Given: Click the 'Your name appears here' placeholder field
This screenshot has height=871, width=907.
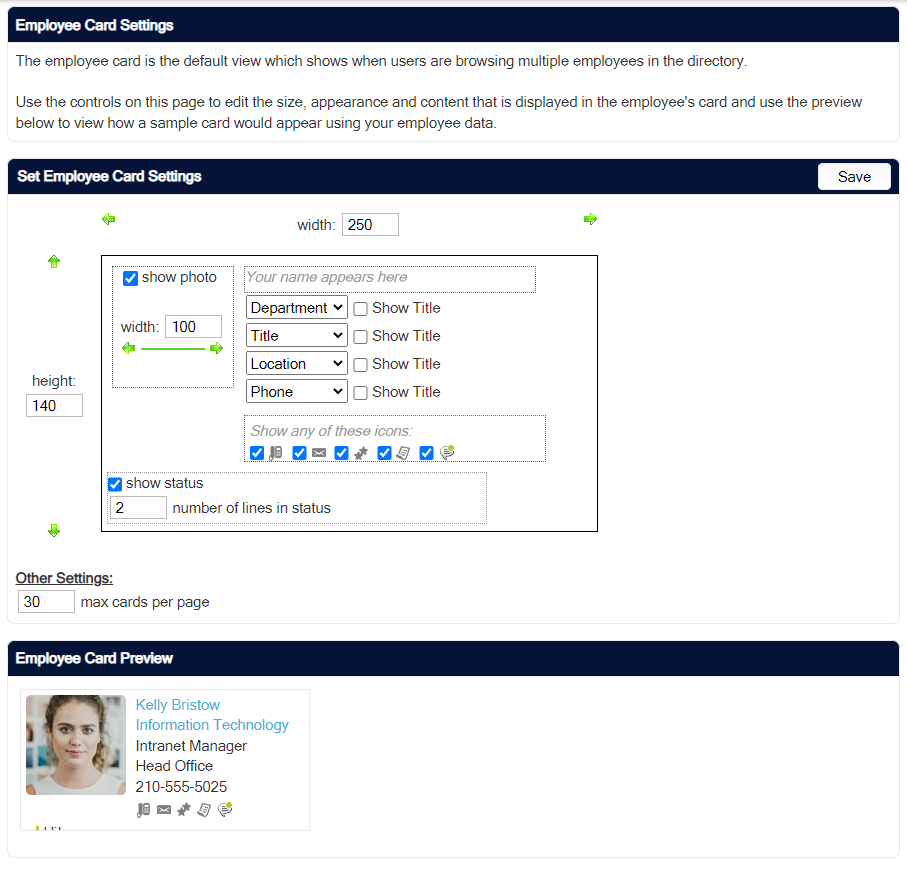Looking at the screenshot, I should pyautogui.click(x=390, y=279).
